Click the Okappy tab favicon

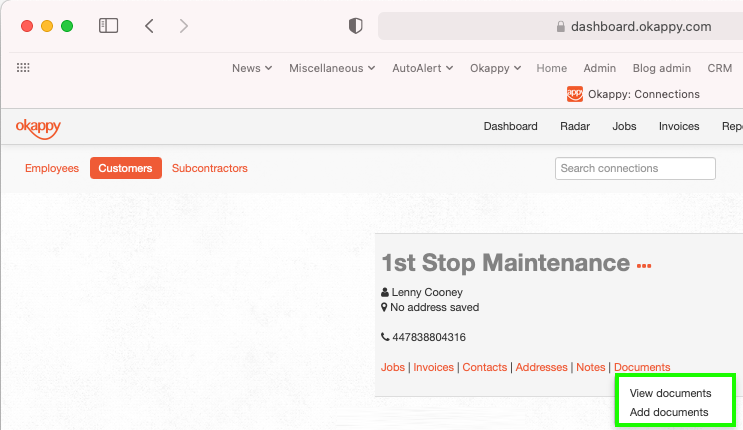pyautogui.click(x=575, y=94)
